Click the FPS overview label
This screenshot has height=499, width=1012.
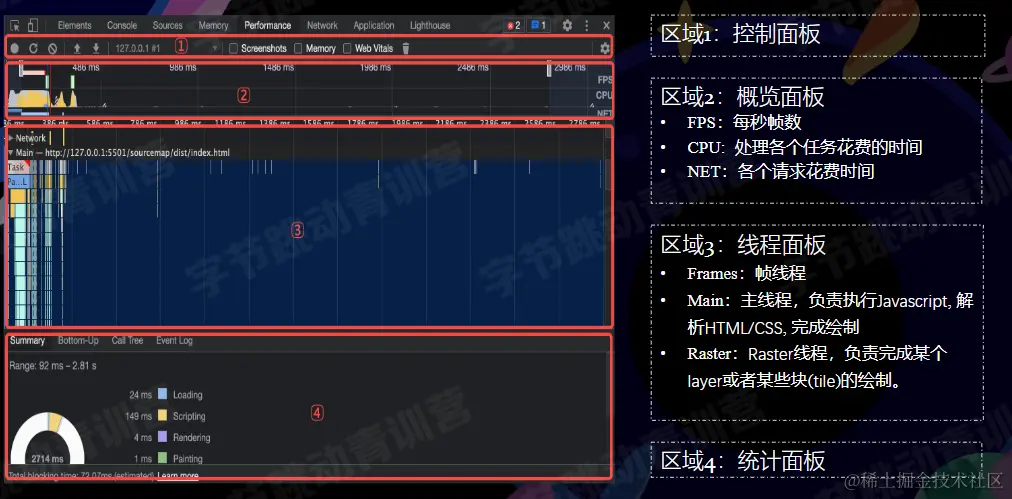click(605, 80)
